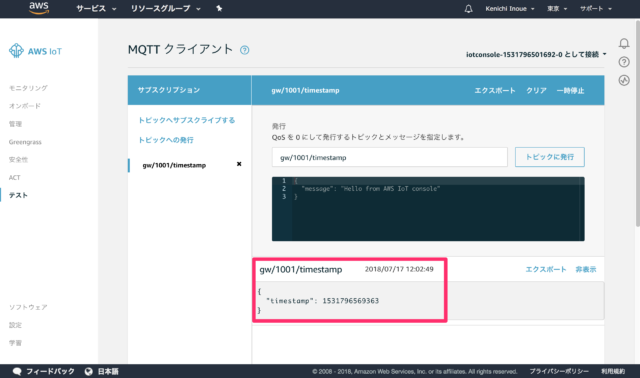
Task: Go to オンボード in the sidebar
Action: 25,106
